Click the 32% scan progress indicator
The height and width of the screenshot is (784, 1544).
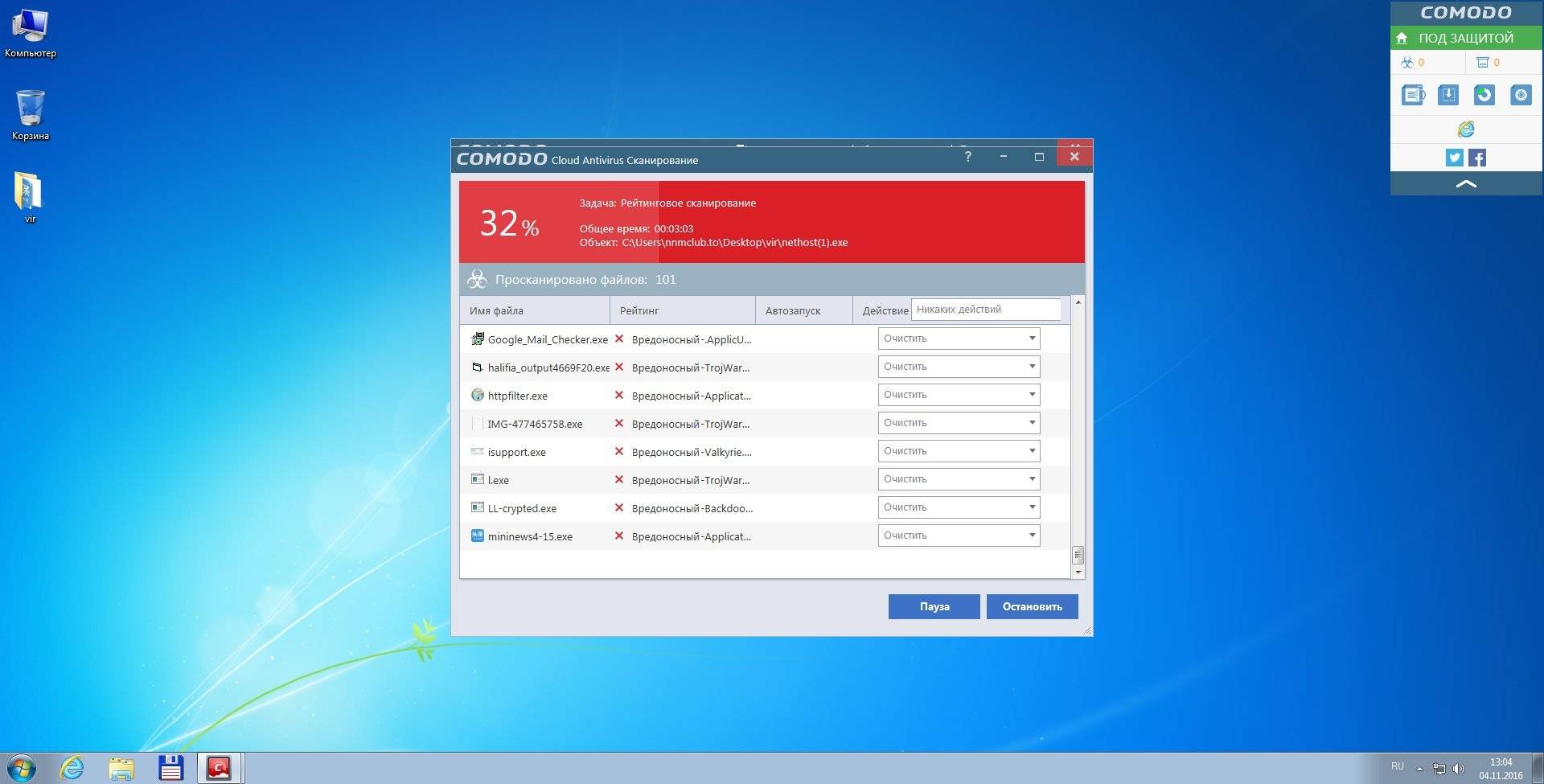click(x=509, y=224)
